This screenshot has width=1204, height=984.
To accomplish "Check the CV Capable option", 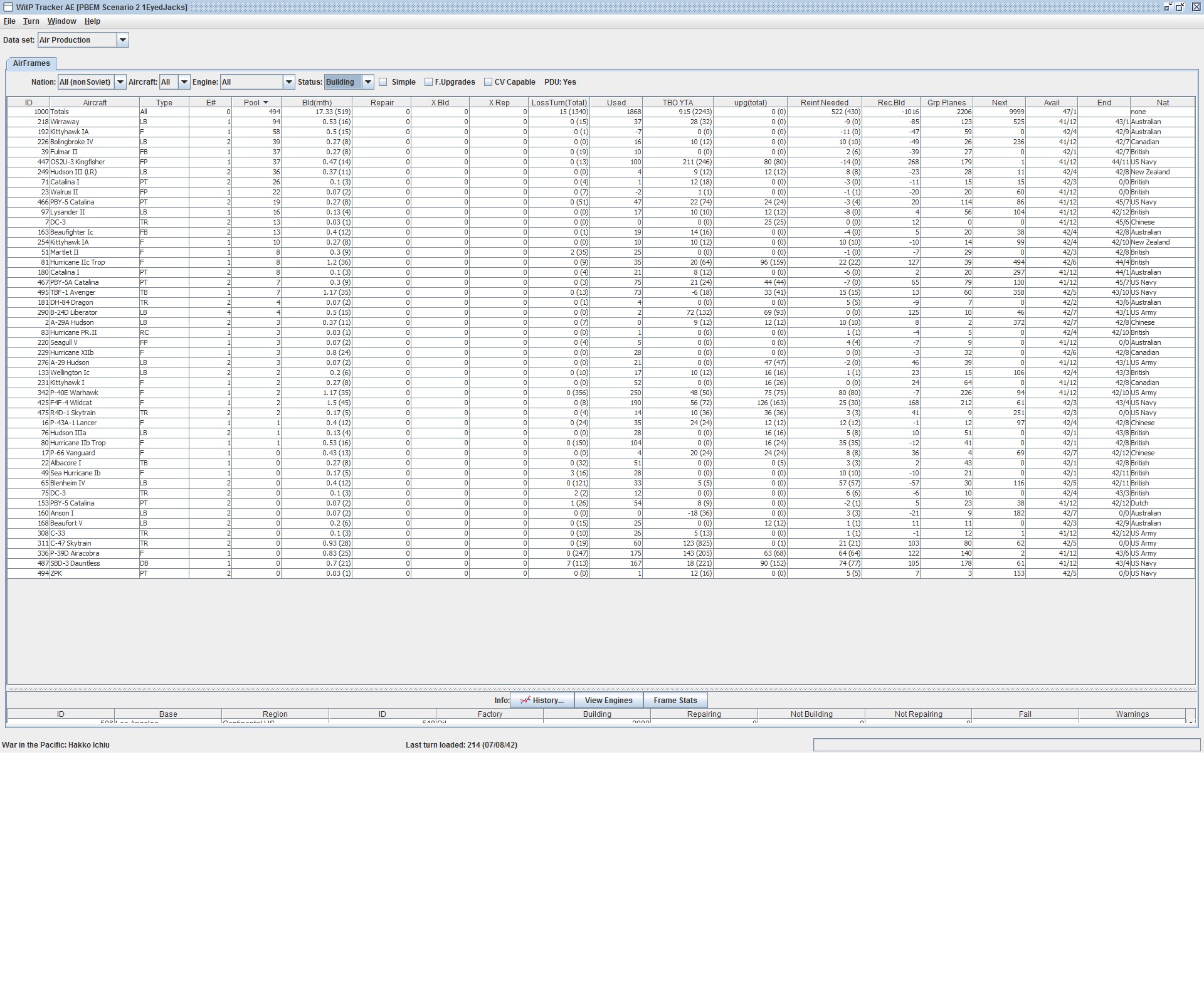I will [x=488, y=82].
